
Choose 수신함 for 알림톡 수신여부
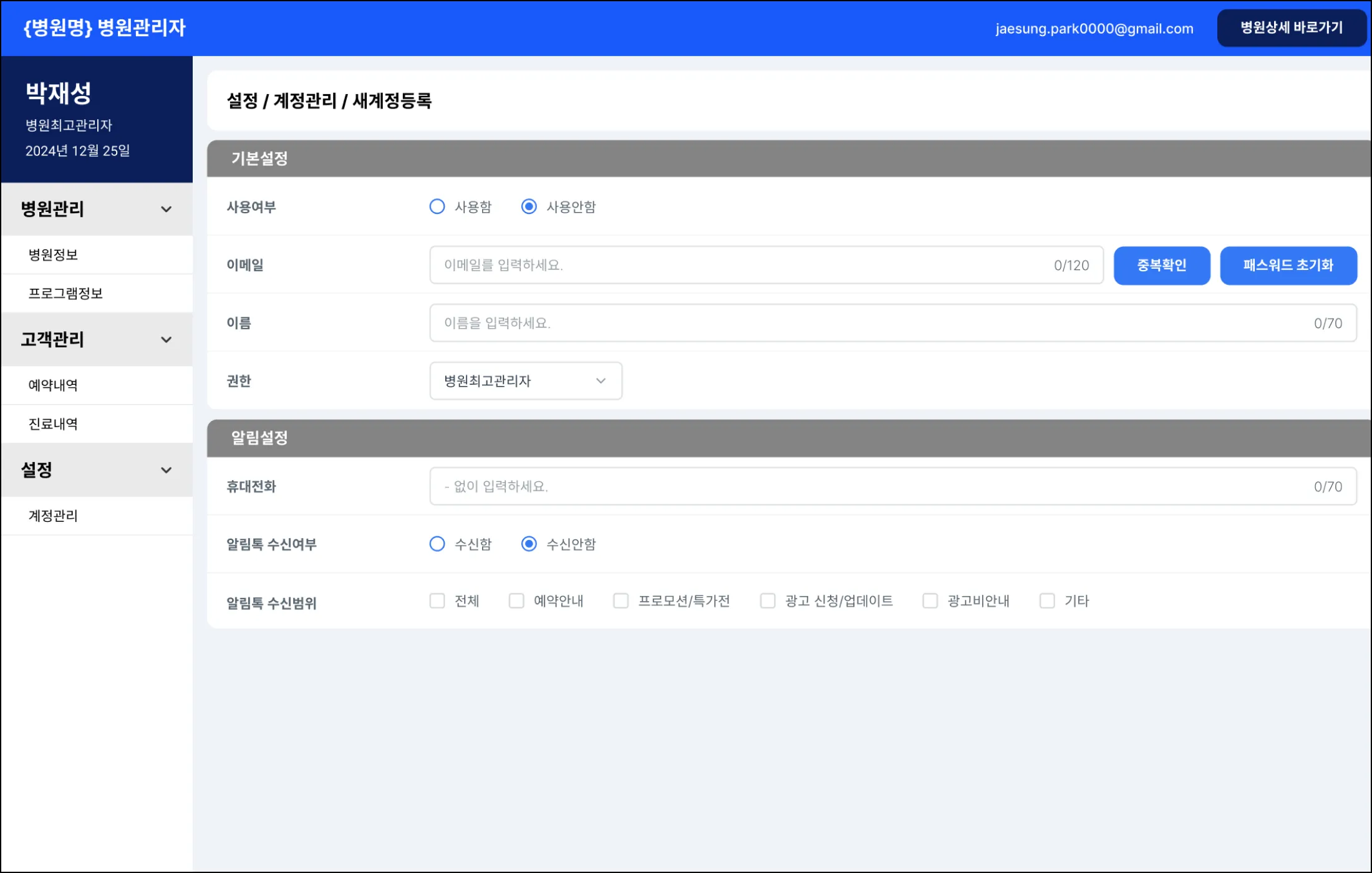437,544
